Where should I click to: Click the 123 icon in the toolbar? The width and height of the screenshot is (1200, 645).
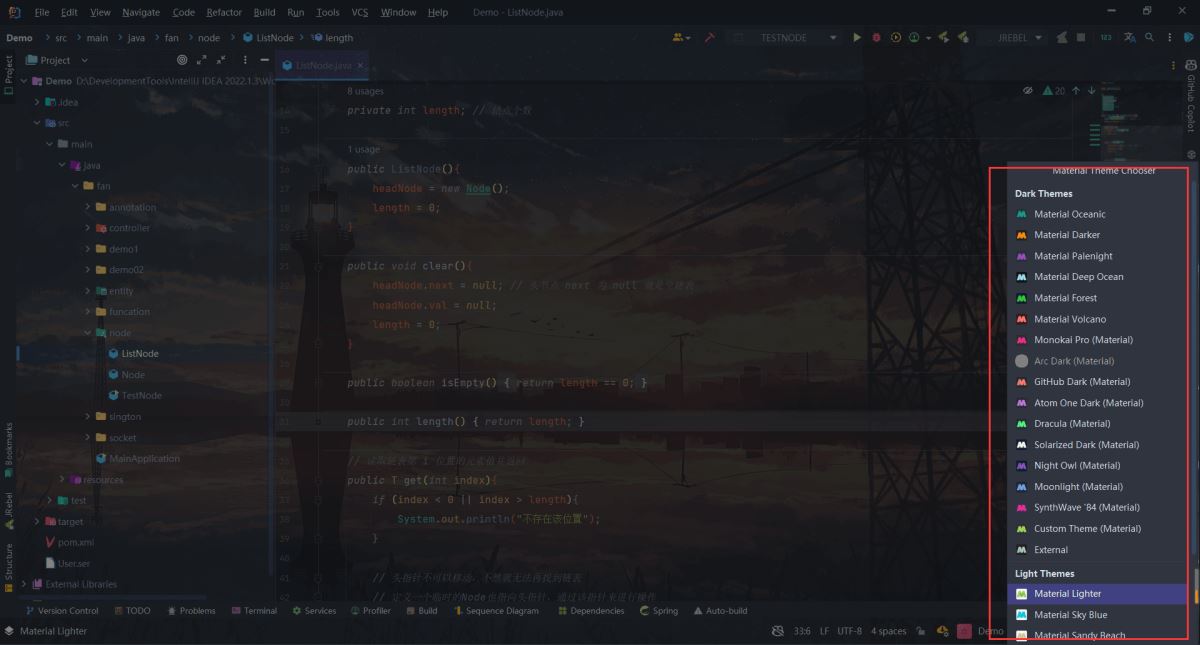pyautogui.click(x=1105, y=38)
